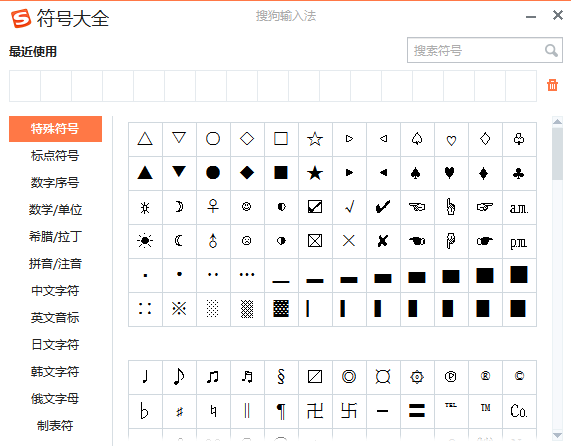Insert the crossed box symbol
This screenshot has width=571, height=446.
click(315, 241)
